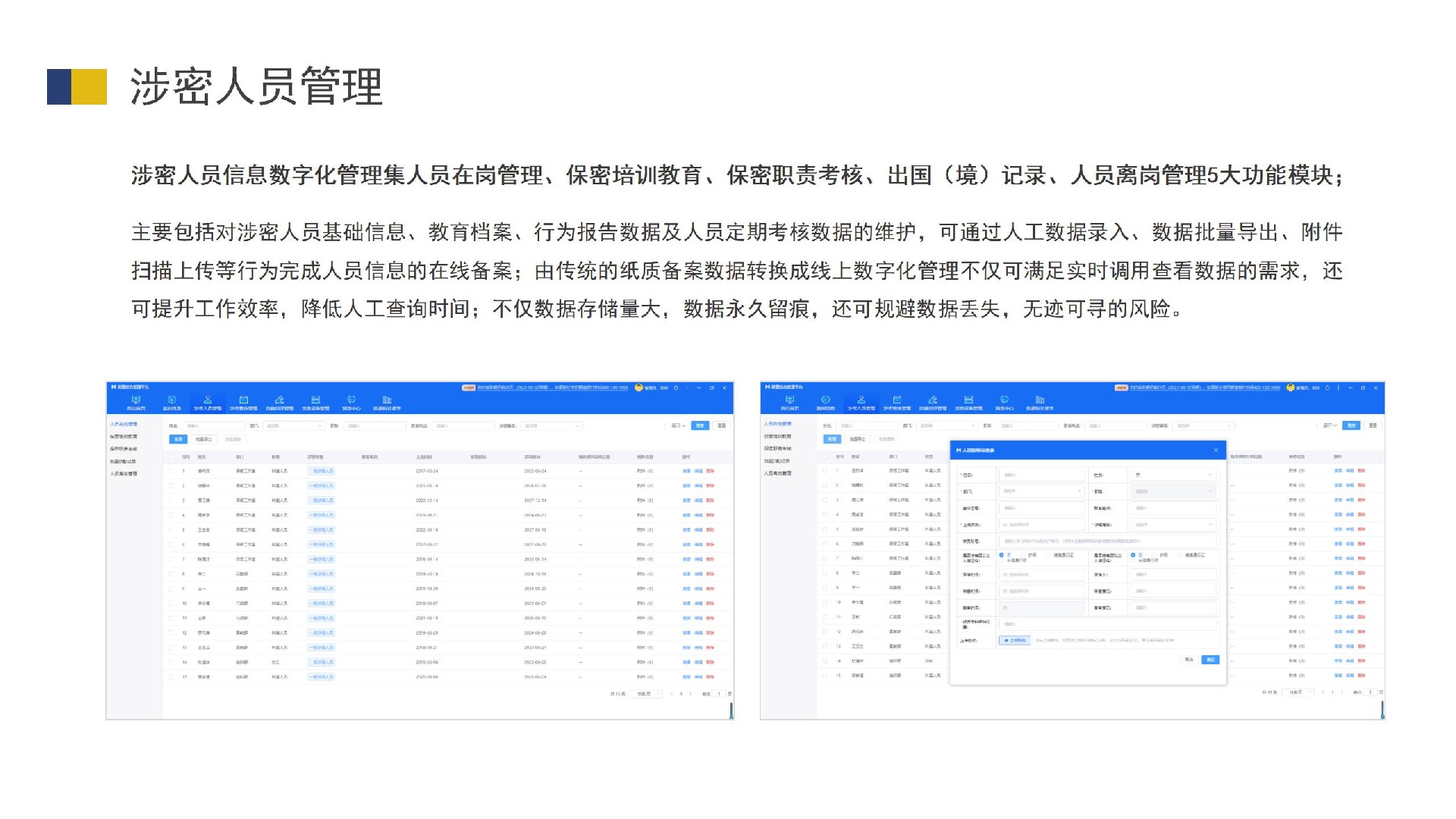Expand more filters with 展开 in right screenshot
This screenshot has height=819, width=1456.
[1330, 425]
